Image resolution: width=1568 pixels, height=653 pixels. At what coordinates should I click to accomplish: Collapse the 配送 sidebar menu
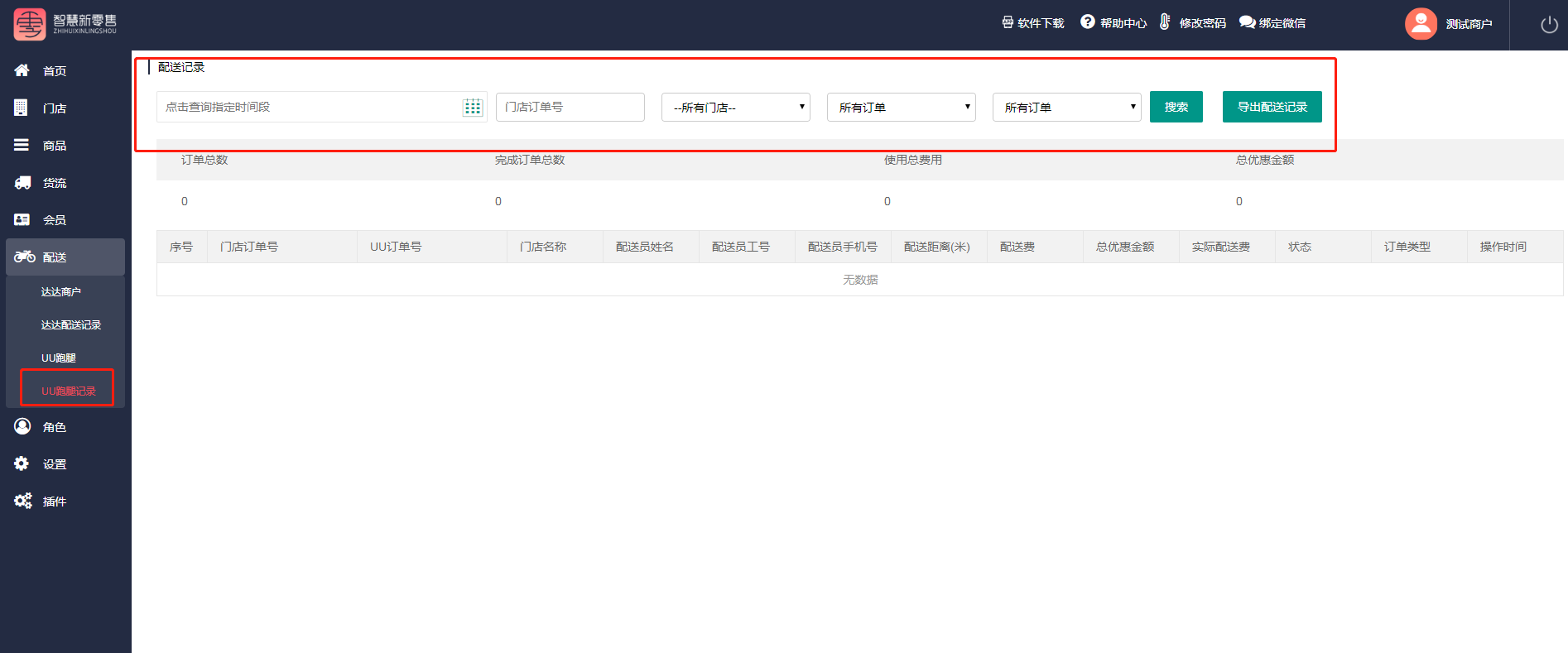click(x=65, y=257)
